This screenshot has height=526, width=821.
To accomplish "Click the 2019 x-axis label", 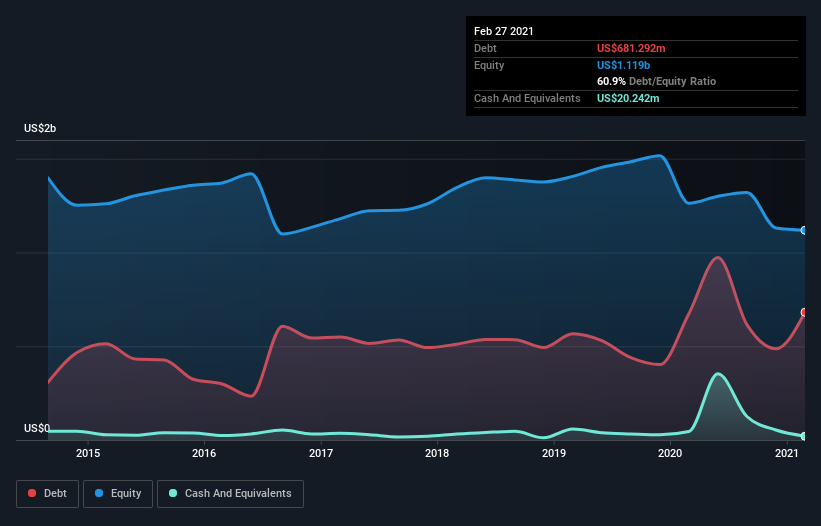I will (554, 453).
